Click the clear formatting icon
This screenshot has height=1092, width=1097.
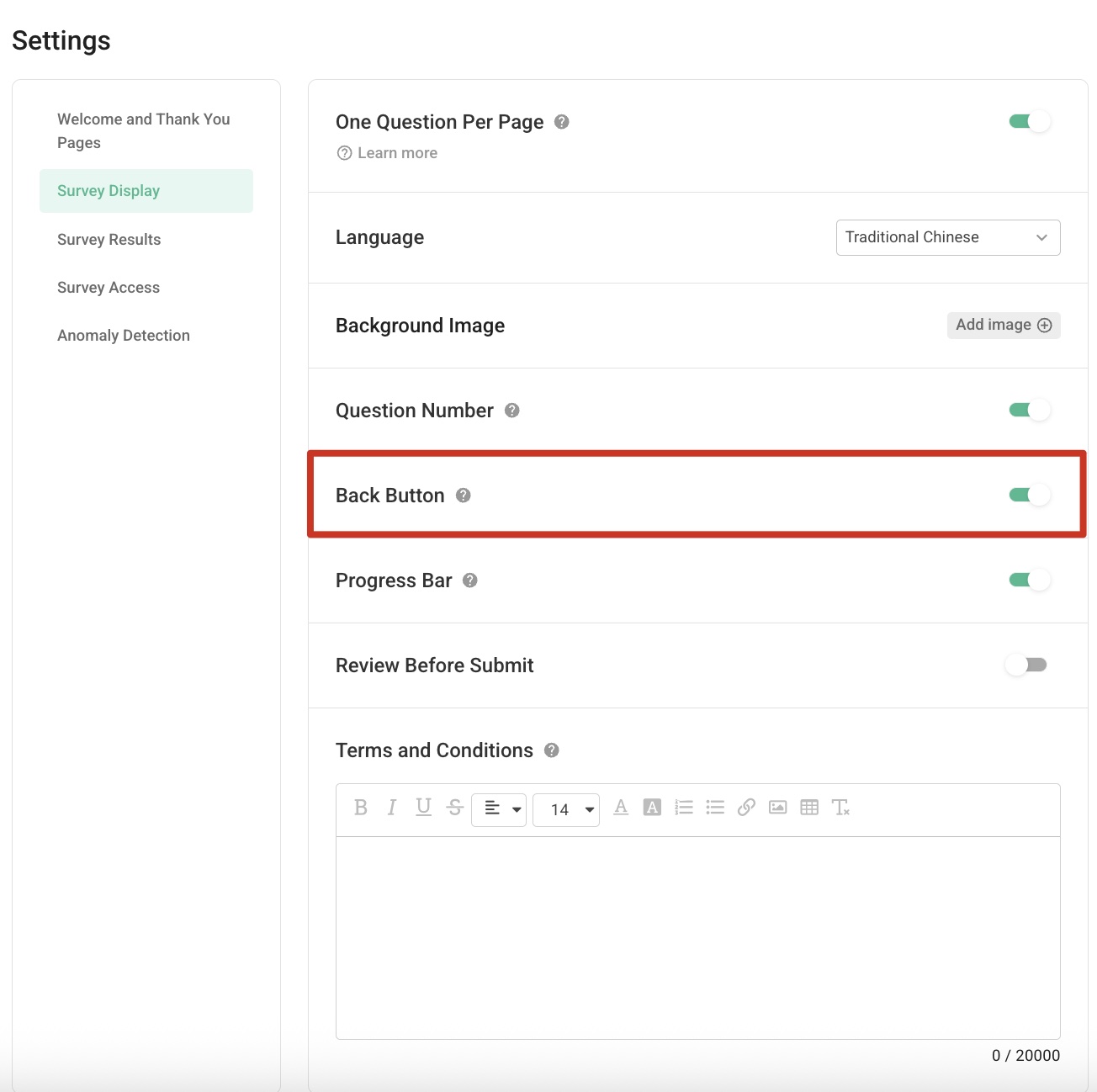(x=841, y=808)
